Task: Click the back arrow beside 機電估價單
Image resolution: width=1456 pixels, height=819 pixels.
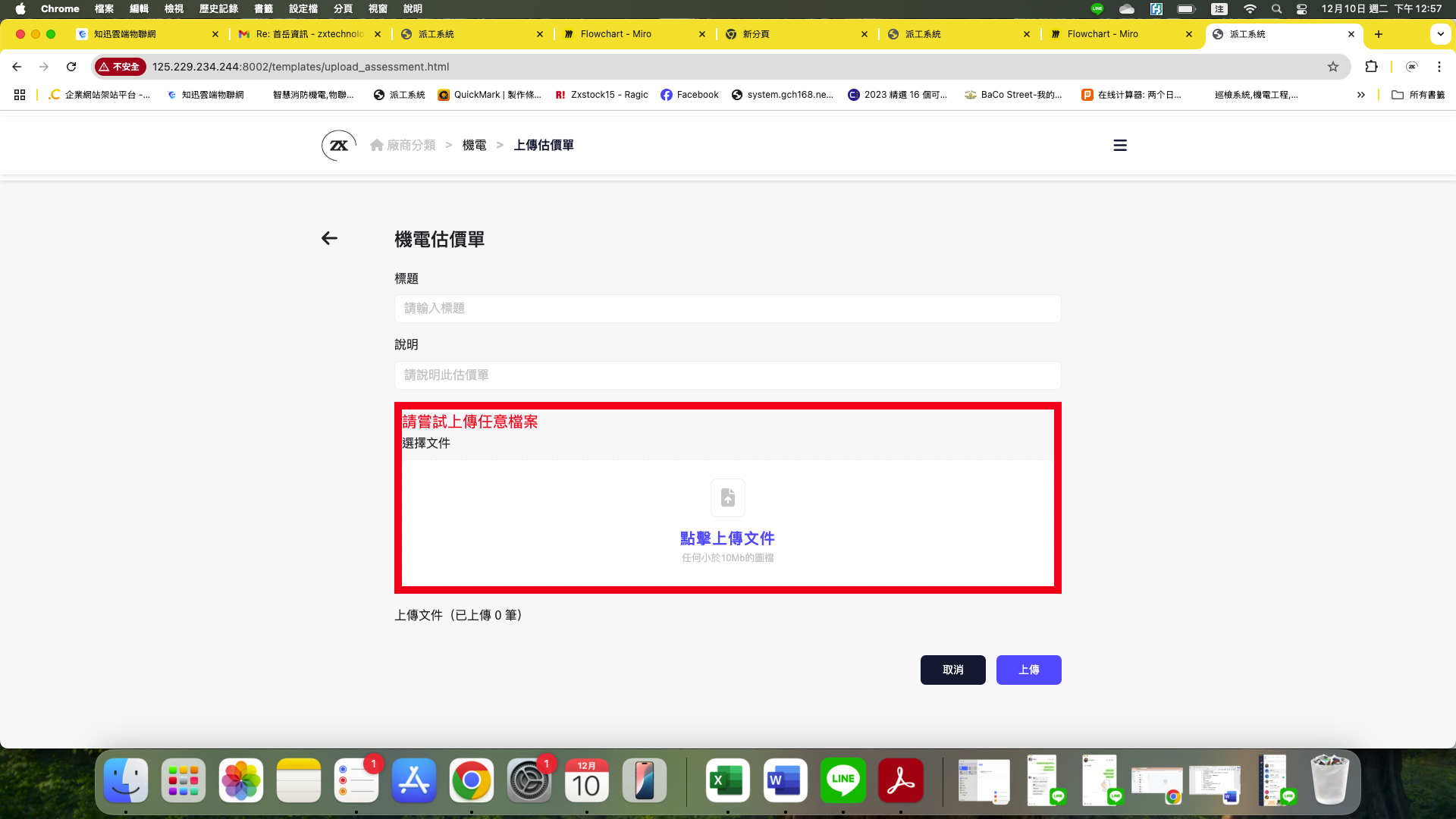Action: 329,238
